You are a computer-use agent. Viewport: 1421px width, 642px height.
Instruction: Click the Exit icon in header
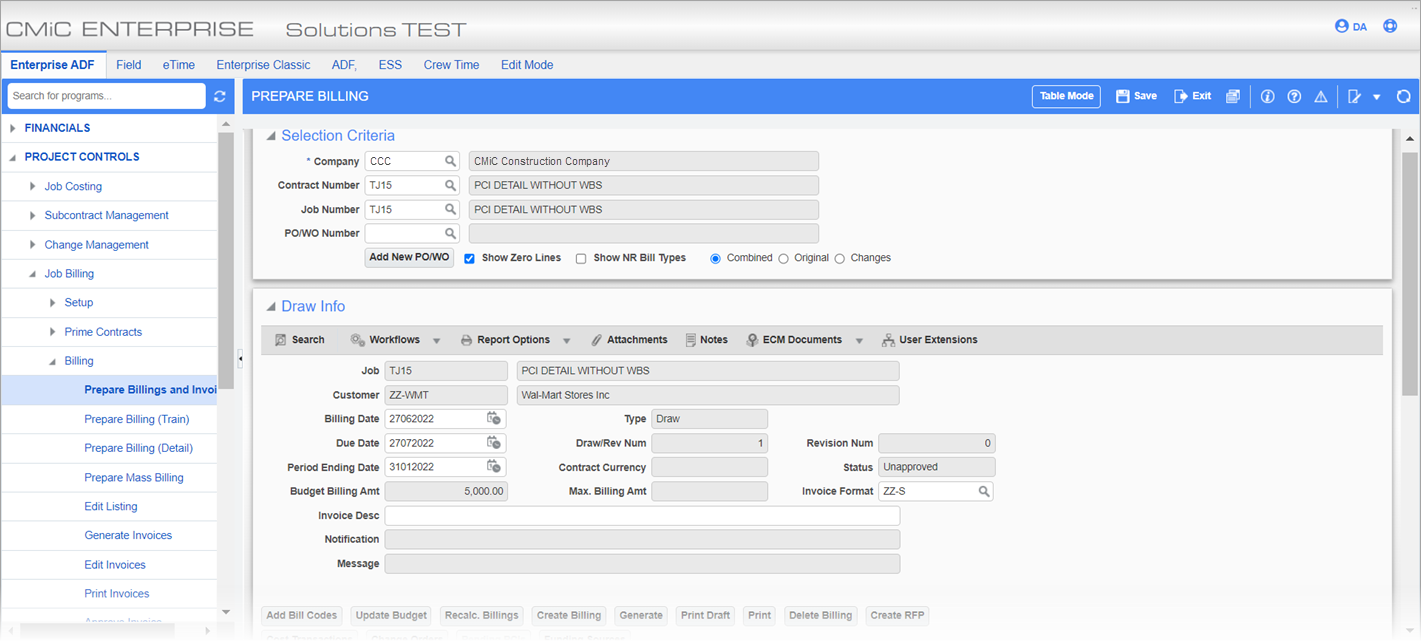pyautogui.click(x=1180, y=96)
